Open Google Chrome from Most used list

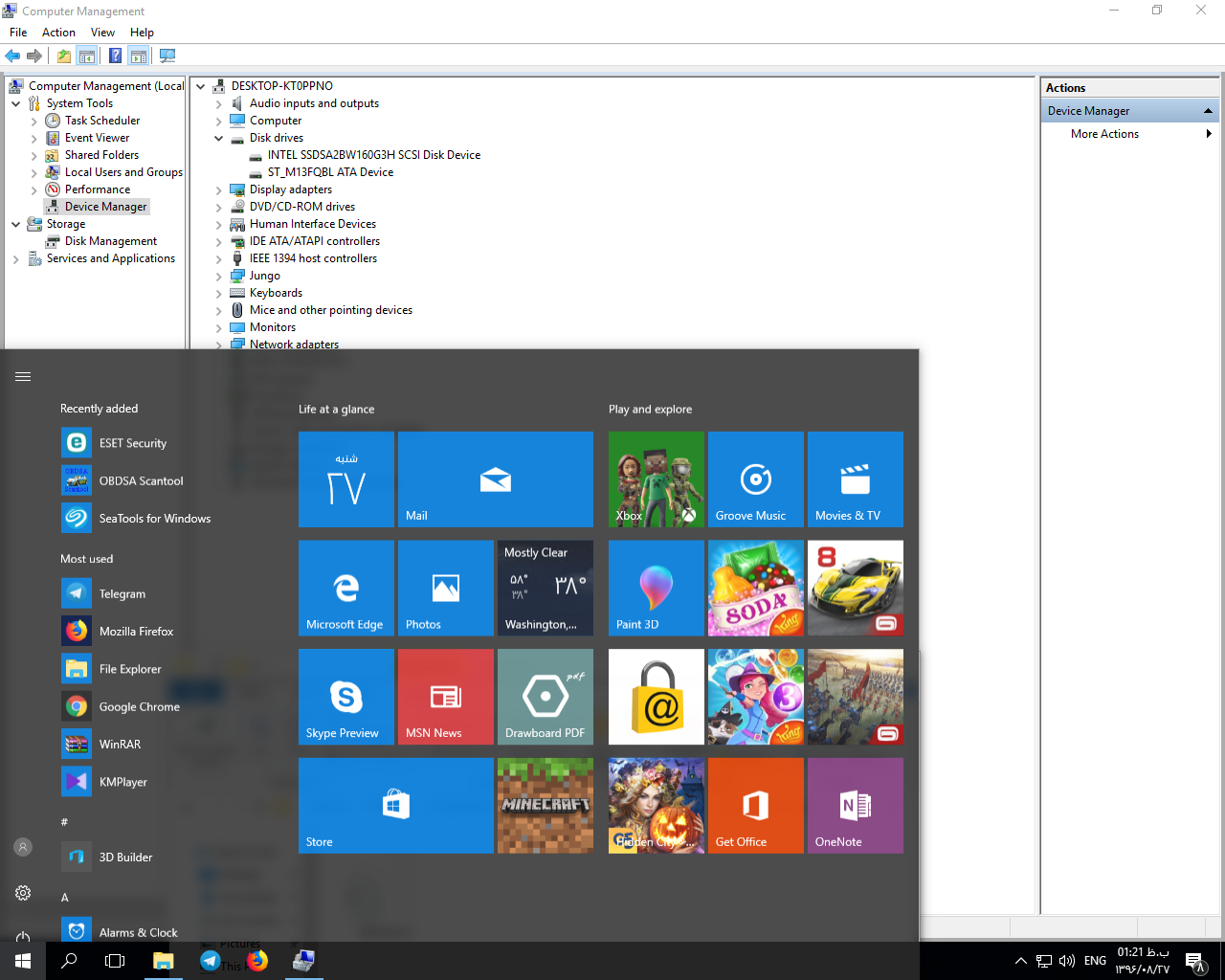(140, 706)
